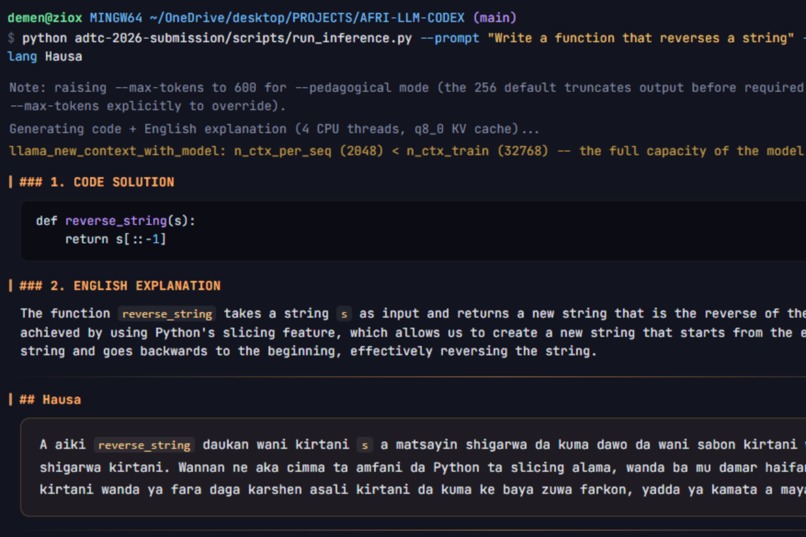Click the 'demen@ziox' username in the prompt
Screen dimensions: 806x537
click(45, 18)
